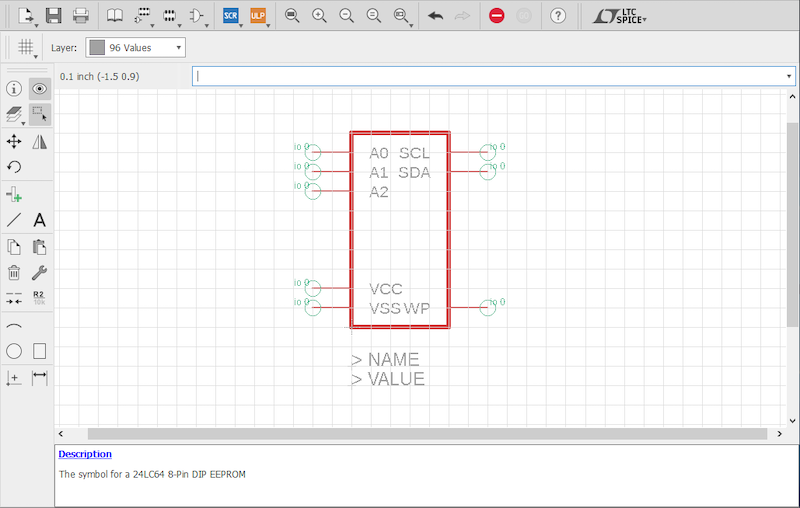Viewport: 800px width, 508px height.
Task: Click the SCR script button
Action: [x=231, y=16]
